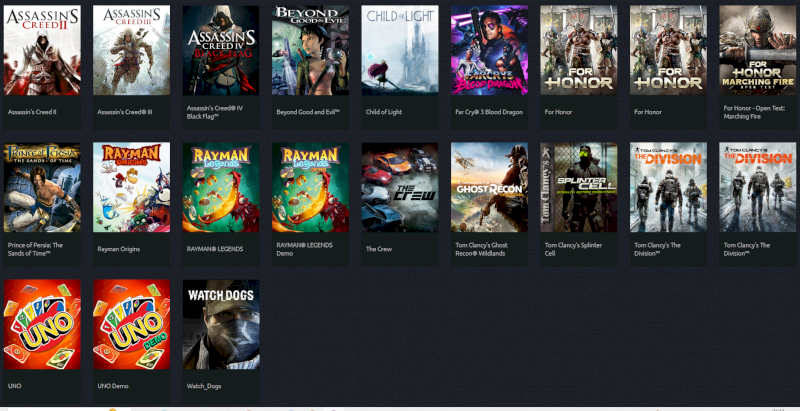Select the Rayman Legends Demo cover

click(310, 187)
